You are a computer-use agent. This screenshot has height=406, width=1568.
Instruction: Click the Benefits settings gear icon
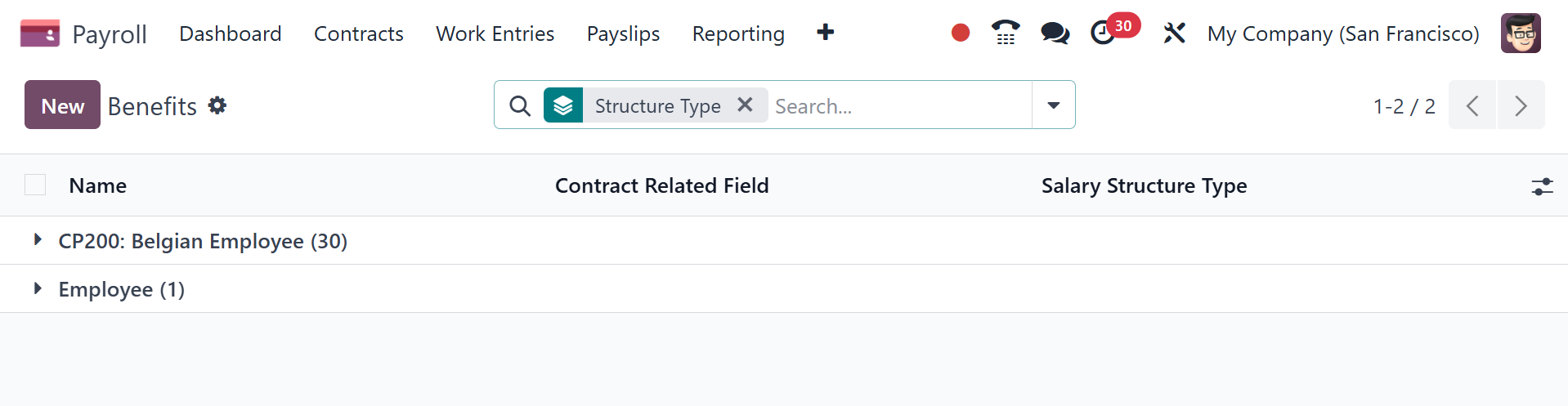217,105
